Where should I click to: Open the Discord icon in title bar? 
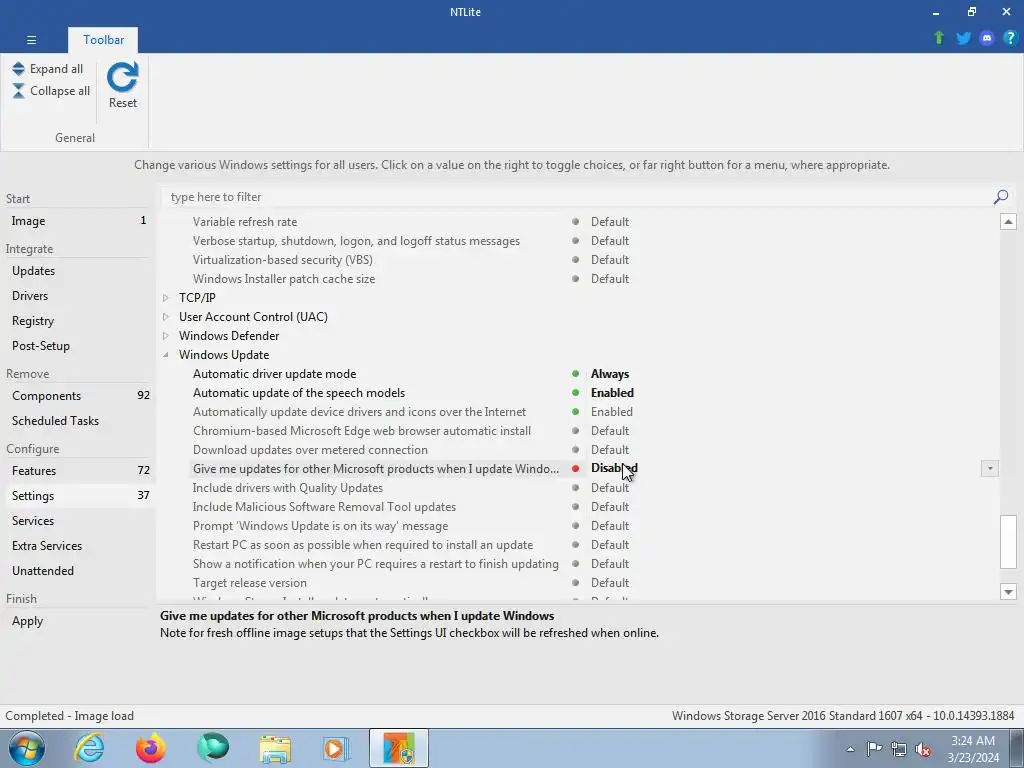[x=987, y=38]
